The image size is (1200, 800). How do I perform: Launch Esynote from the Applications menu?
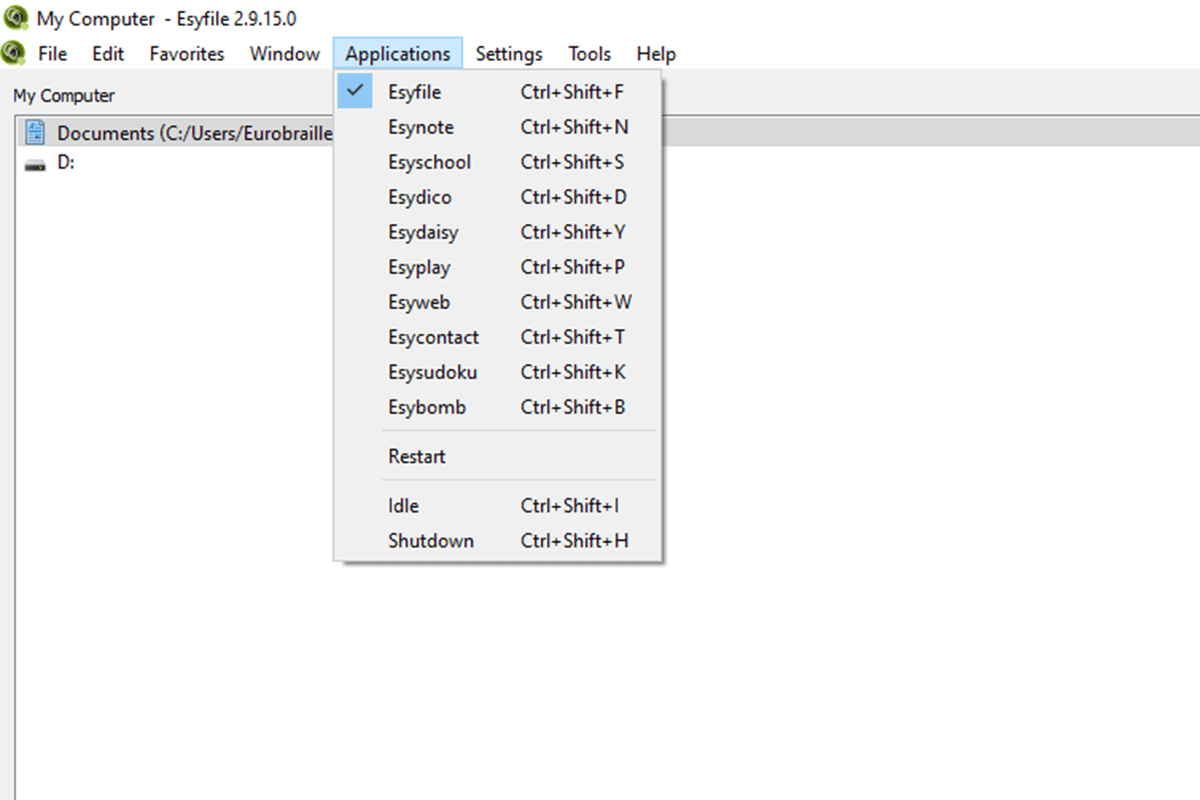[421, 127]
